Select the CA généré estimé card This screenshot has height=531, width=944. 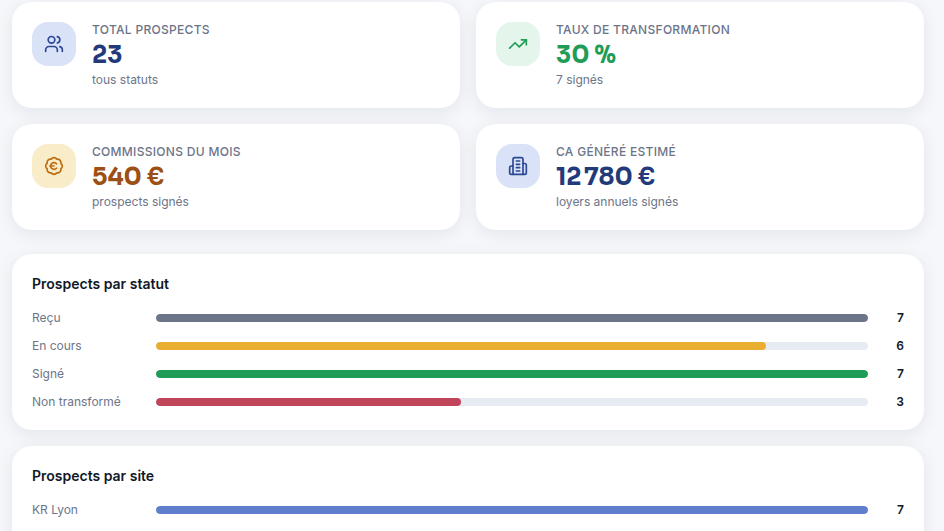[700, 177]
